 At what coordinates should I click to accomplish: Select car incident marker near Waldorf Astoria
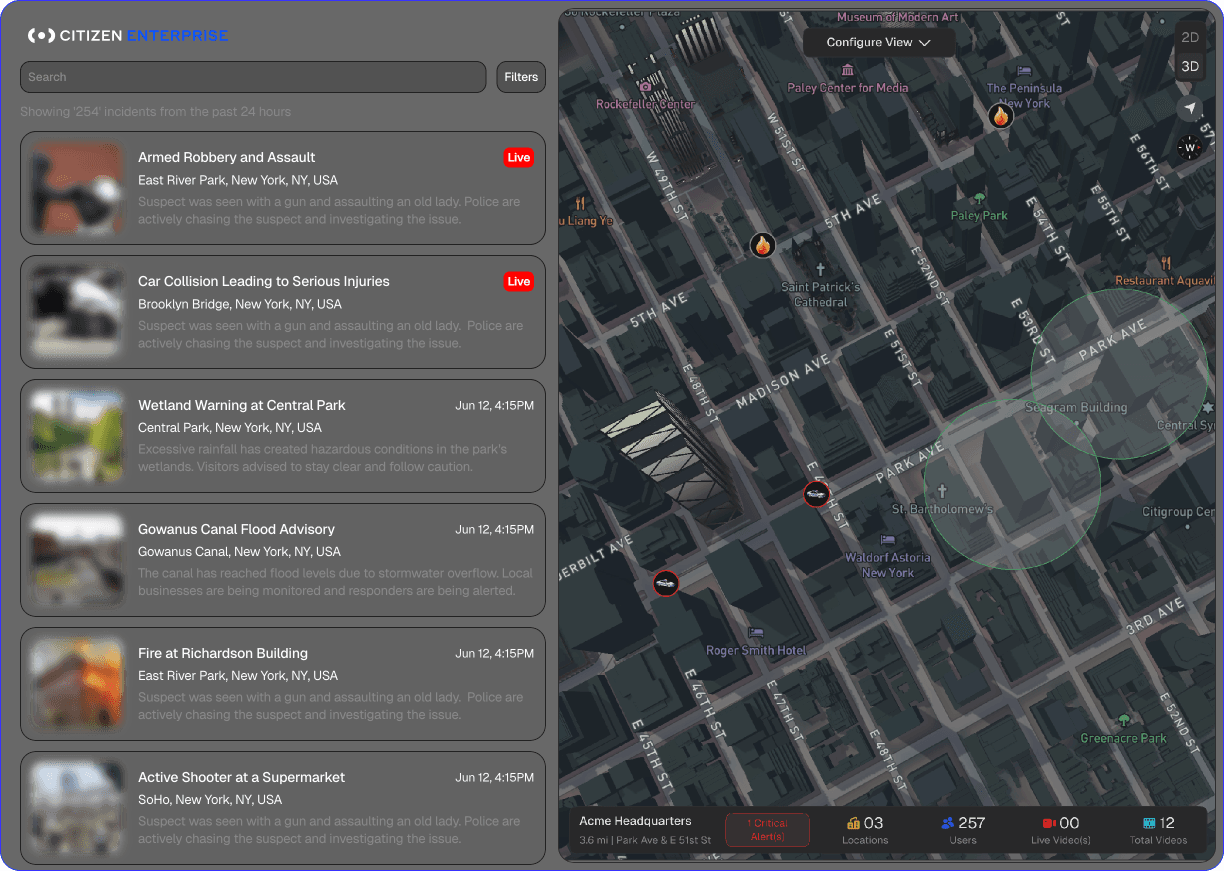click(x=816, y=494)
